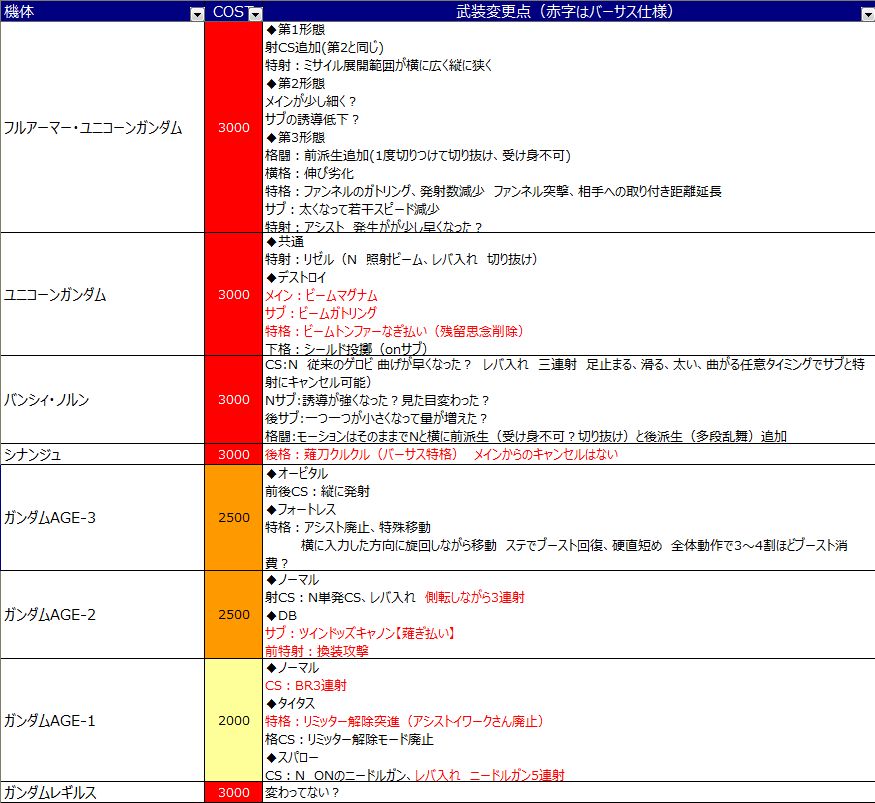Select the red 3000 cost cell for フルアーマー・ユニコーンガンダム
875x803 pixels.
click(234, 127)
